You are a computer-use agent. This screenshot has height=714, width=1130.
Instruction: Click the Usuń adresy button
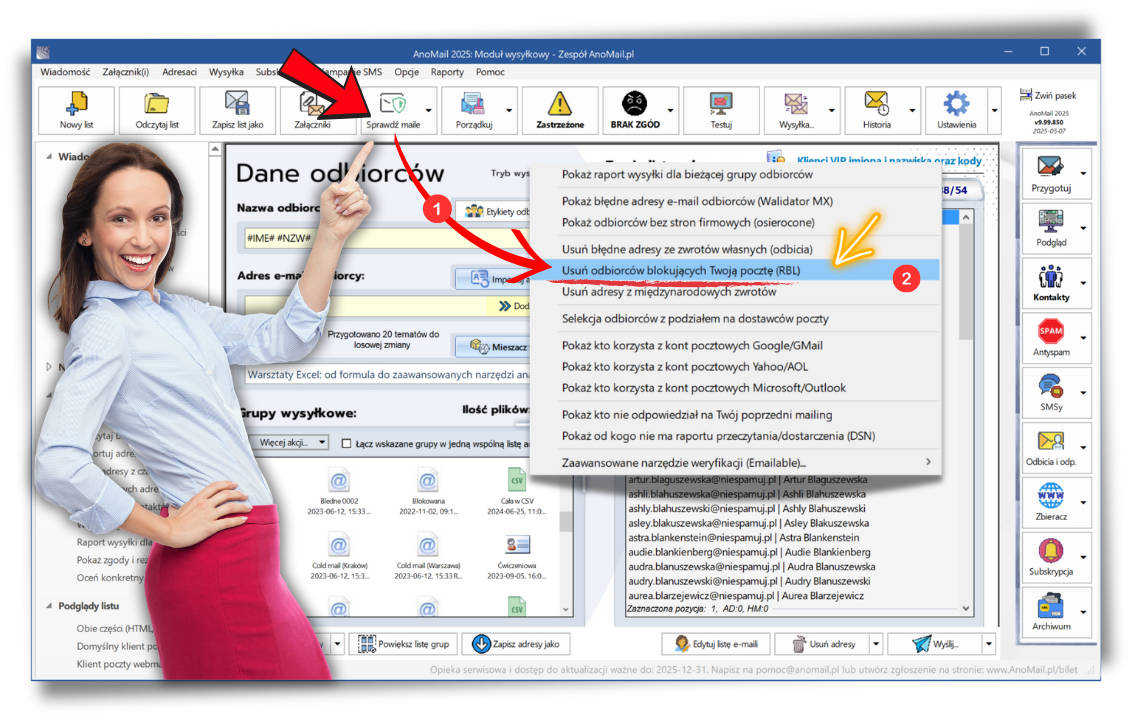point(824,644)
